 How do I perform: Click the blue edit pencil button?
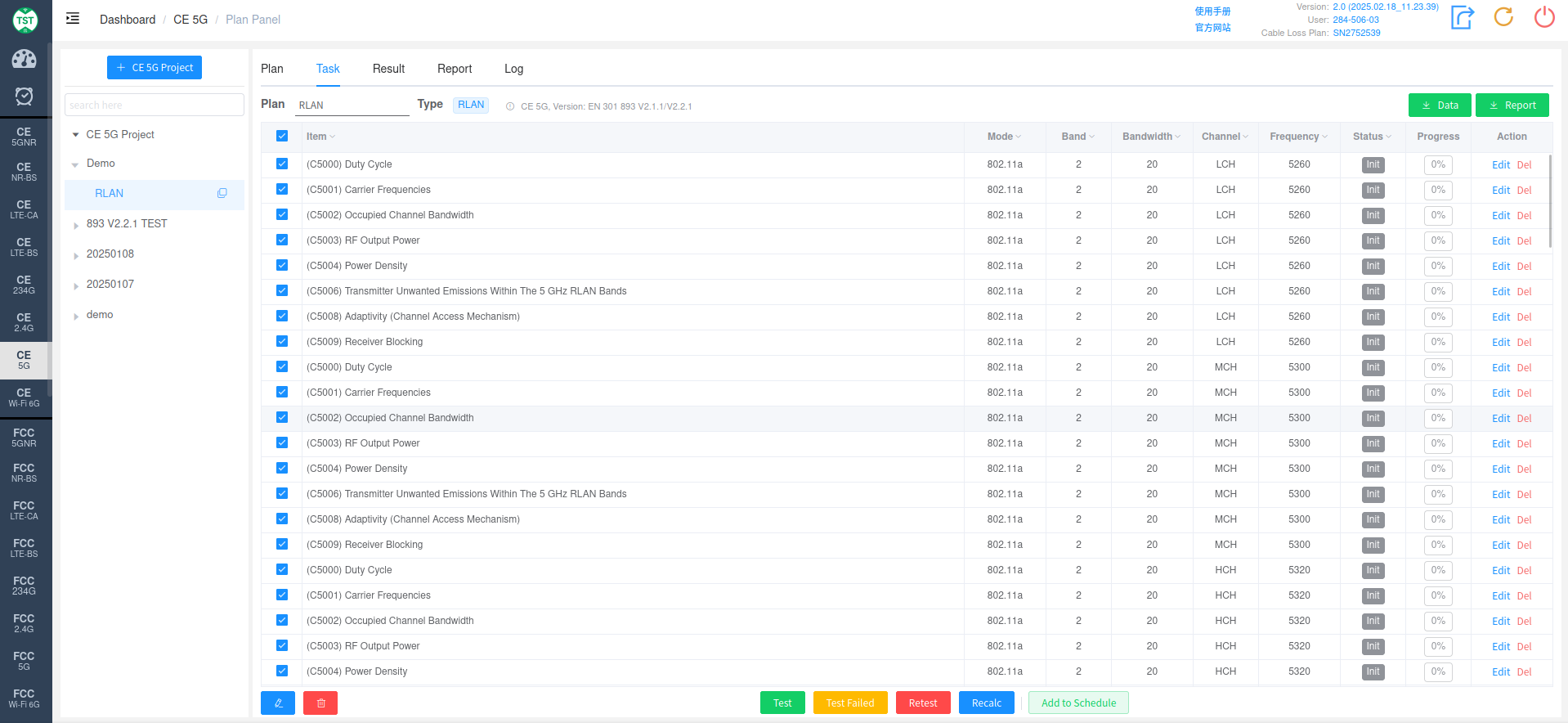278,703
